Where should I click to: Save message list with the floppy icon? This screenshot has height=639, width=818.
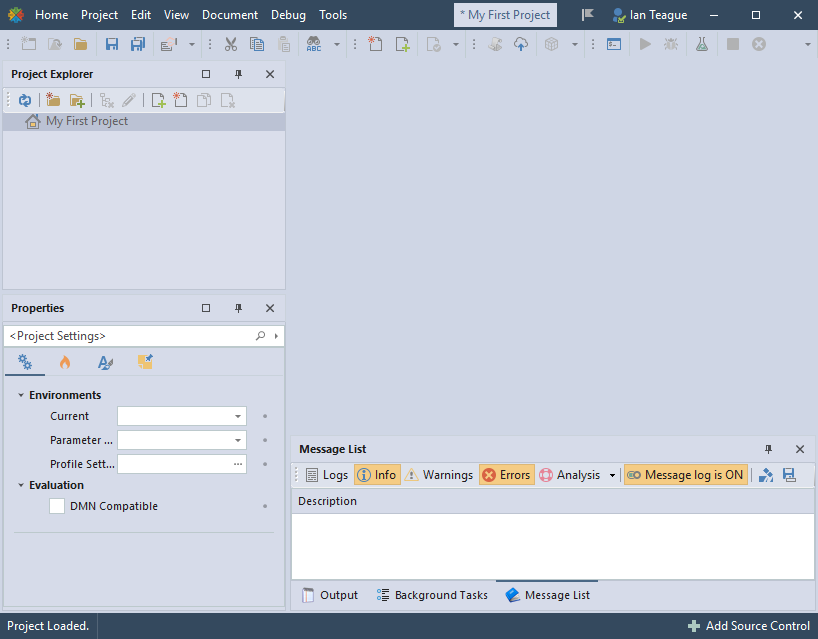(789, 475)
